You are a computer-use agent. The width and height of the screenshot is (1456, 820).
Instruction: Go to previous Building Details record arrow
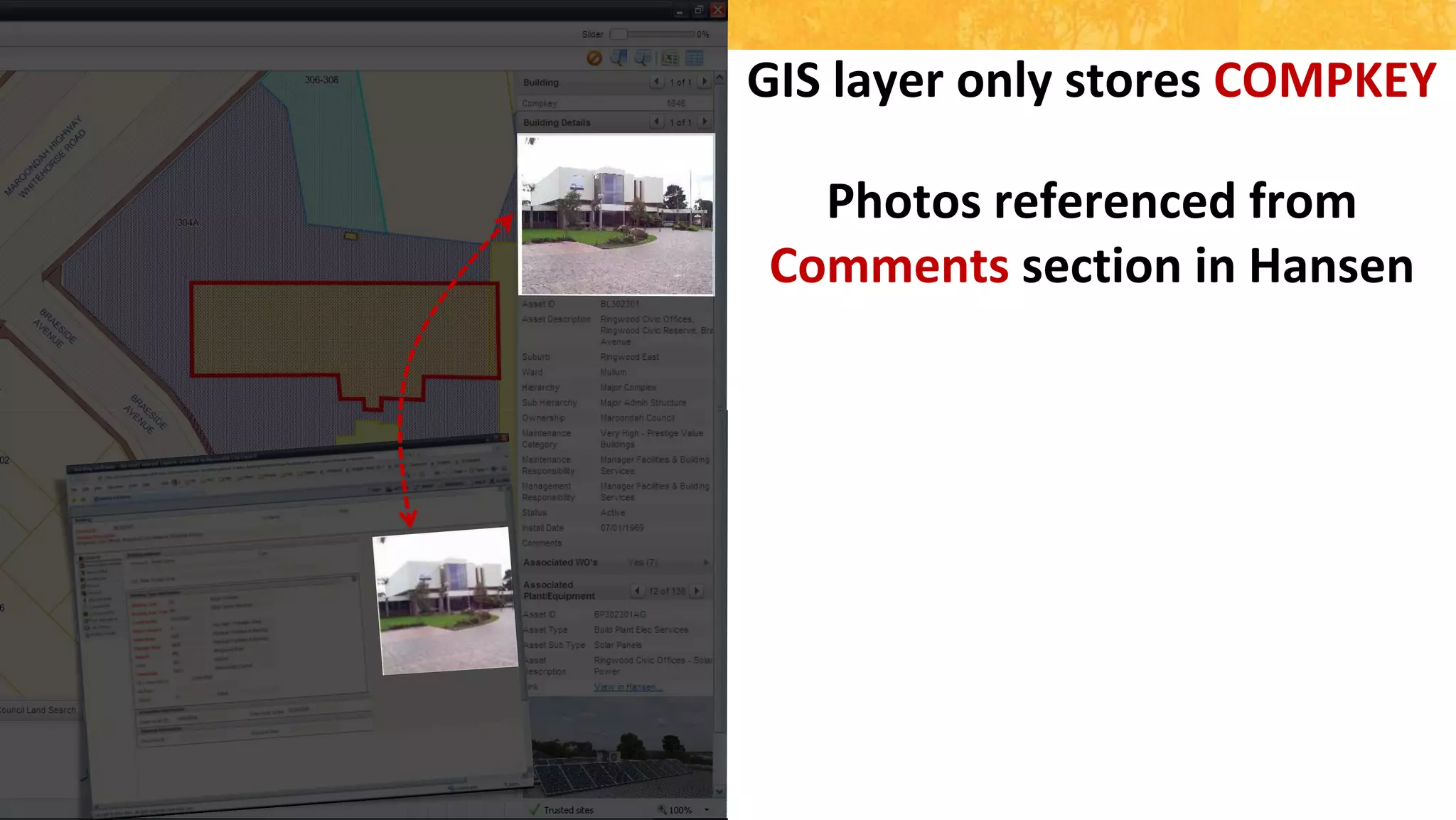(x=656, y=122)
